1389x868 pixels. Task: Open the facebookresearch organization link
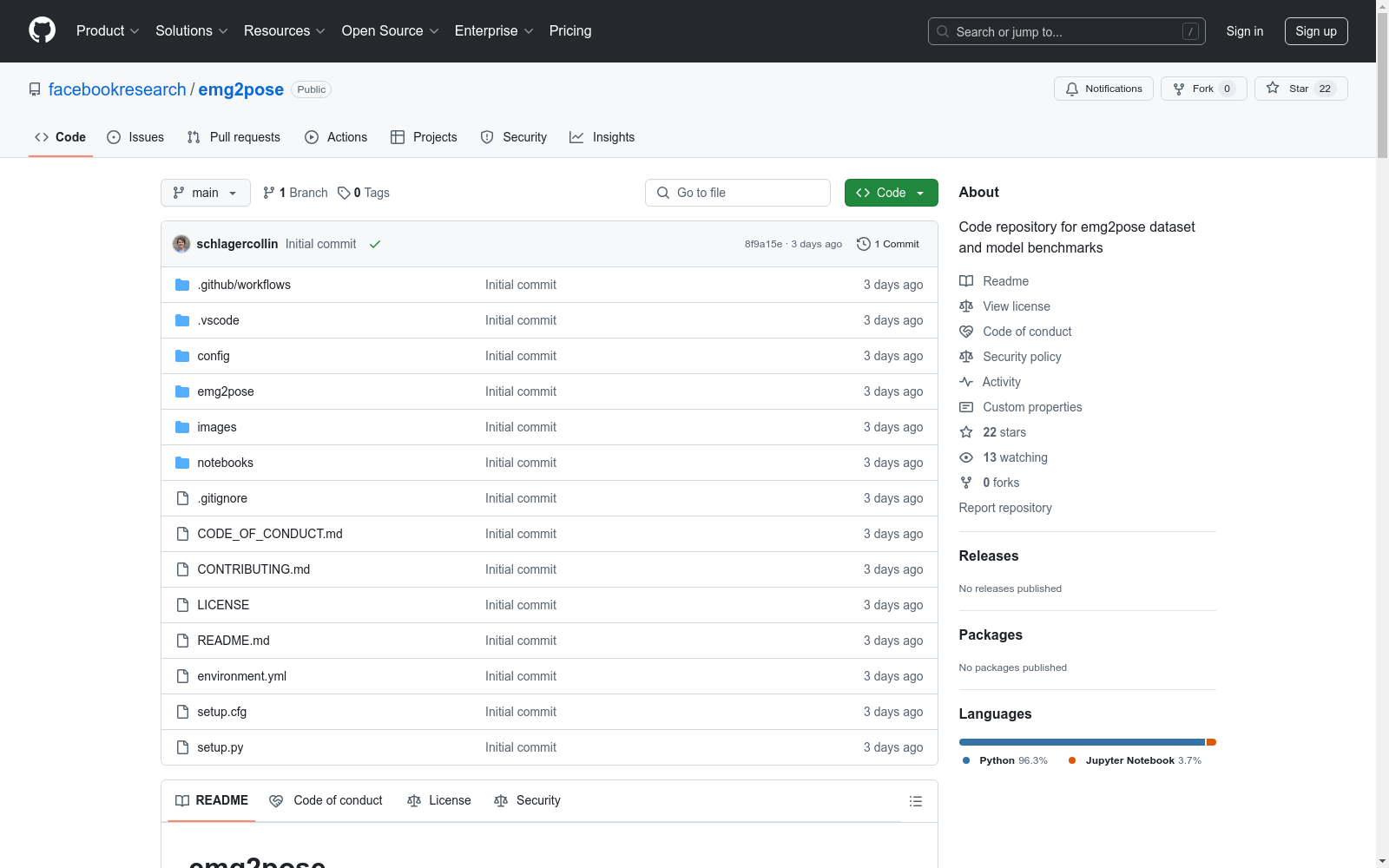[x=117, y=89]
